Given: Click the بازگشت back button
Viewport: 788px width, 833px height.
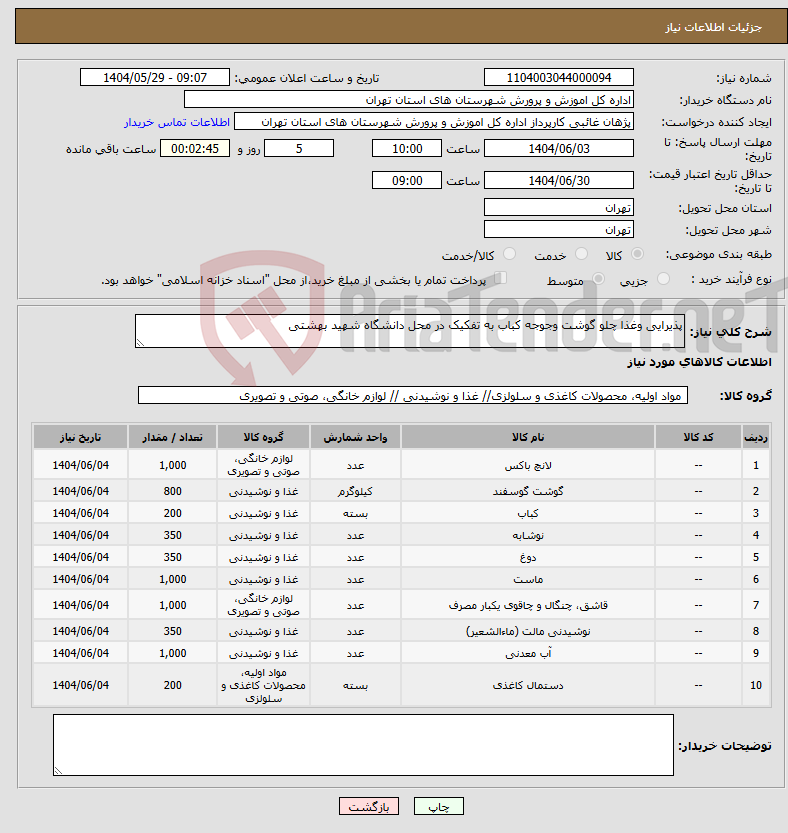Looking at the screenshot, I should (x=369, y=806).
